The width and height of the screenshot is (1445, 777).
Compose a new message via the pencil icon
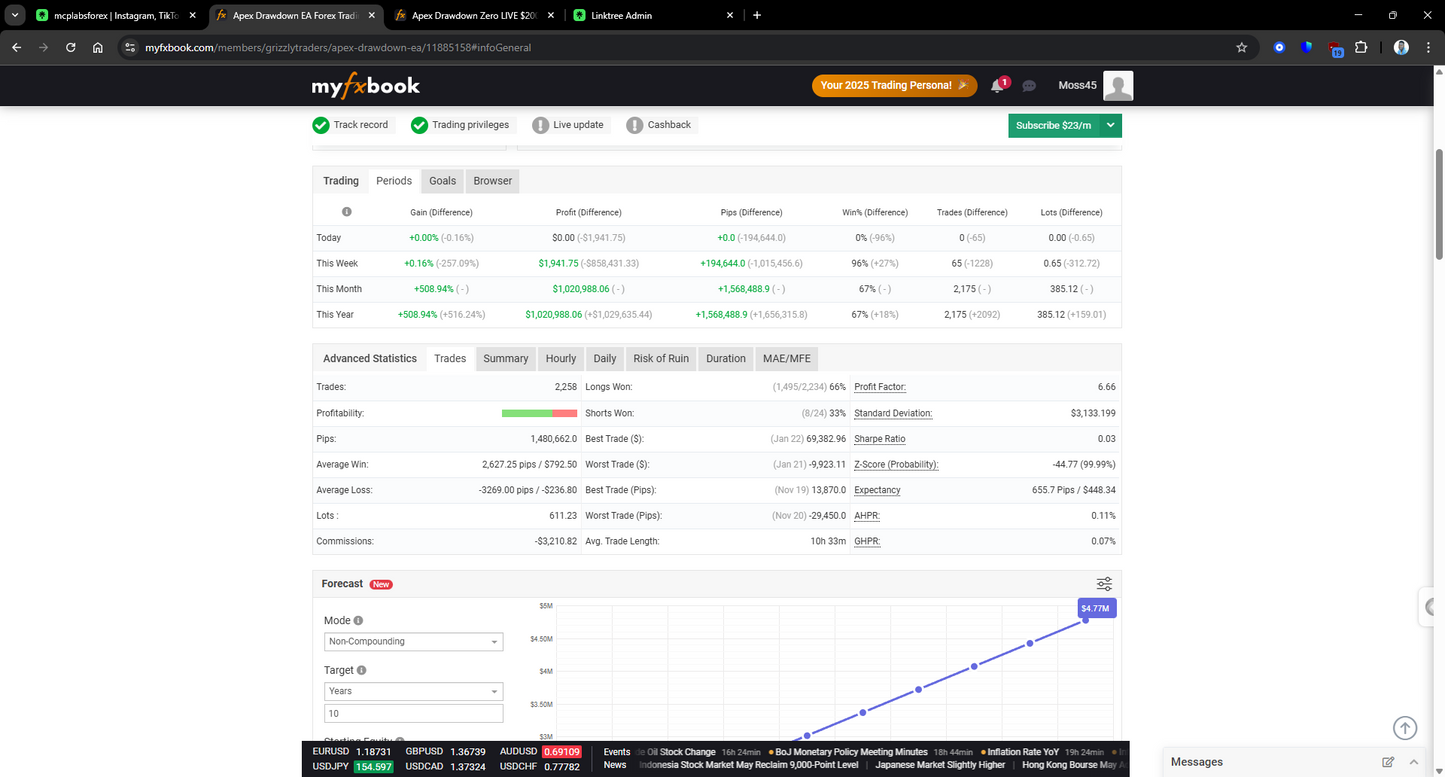tap(1388, 761)
